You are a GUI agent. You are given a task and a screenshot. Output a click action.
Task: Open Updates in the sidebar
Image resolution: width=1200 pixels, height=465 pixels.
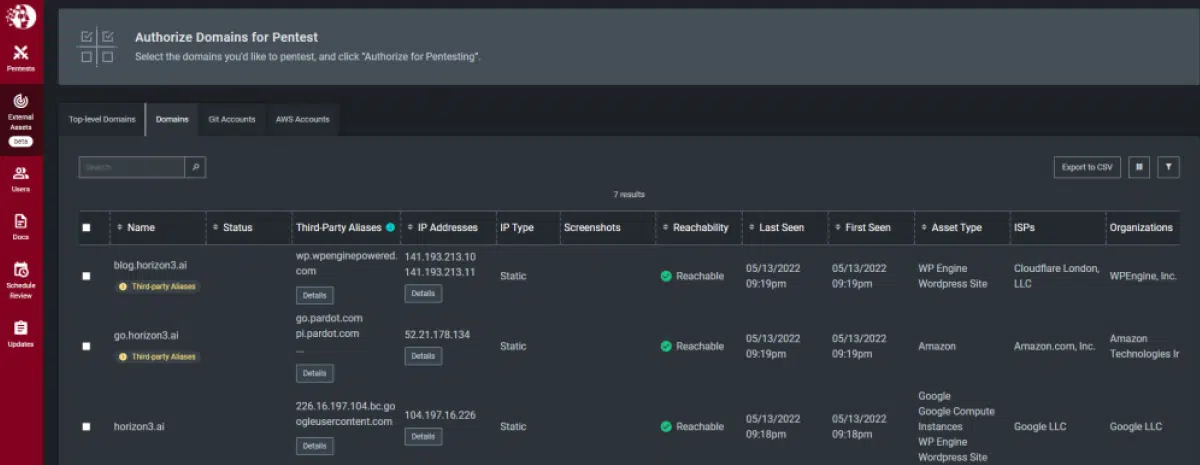coord(21,333)
